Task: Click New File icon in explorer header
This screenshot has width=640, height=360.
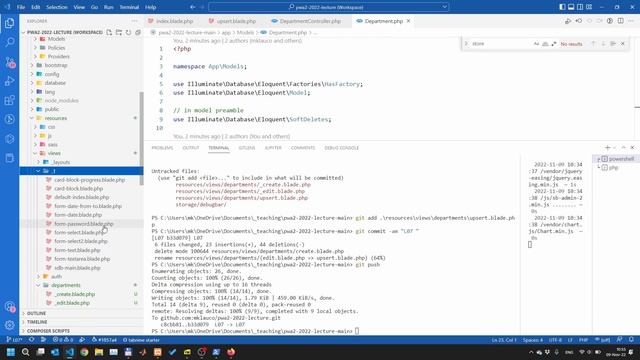Action: click(x=109, y=32)
